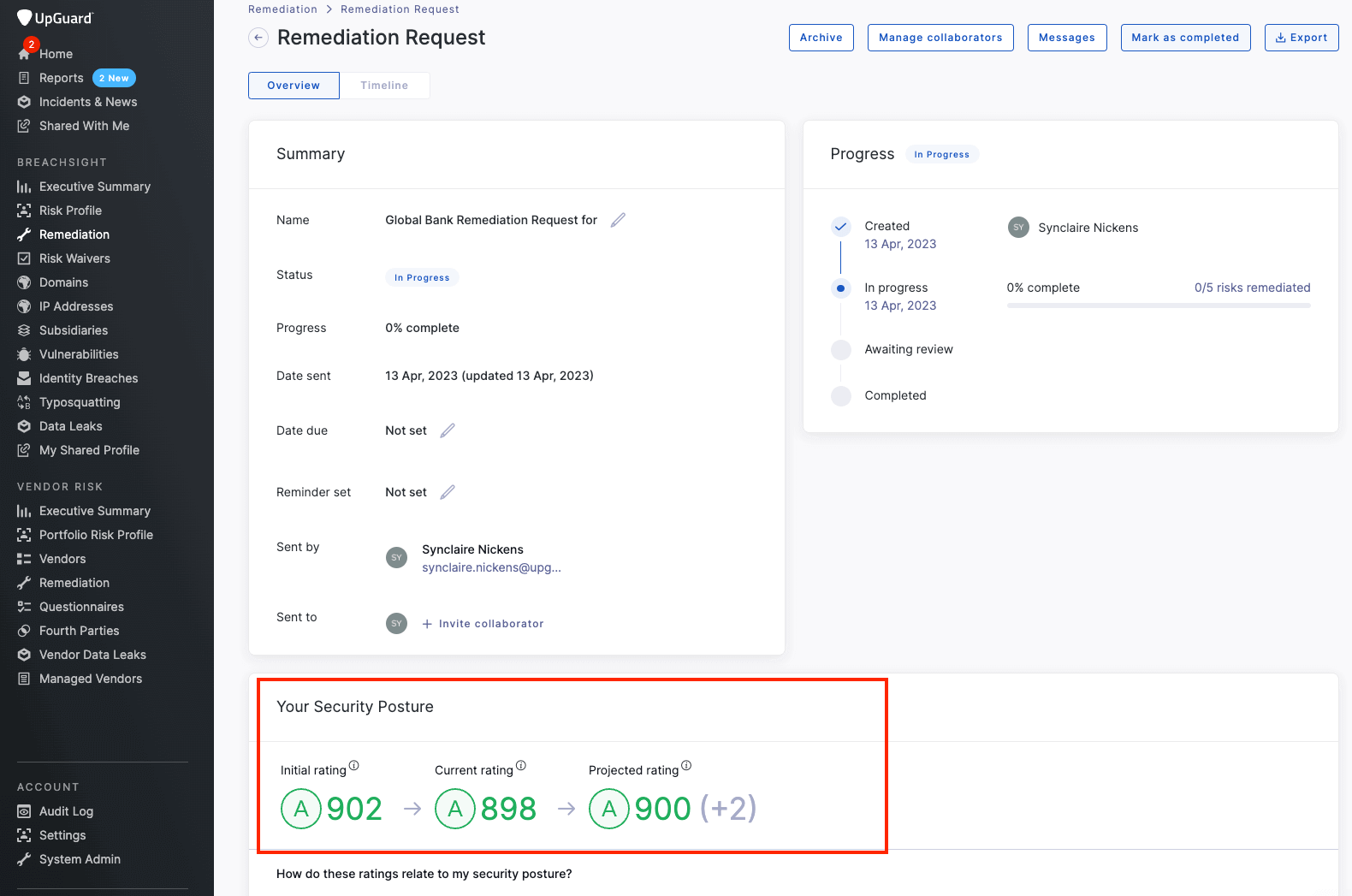This screenshot has width=1352, height=896.
Task: Click the Data Leaks icon
Action: pos(24,426)
